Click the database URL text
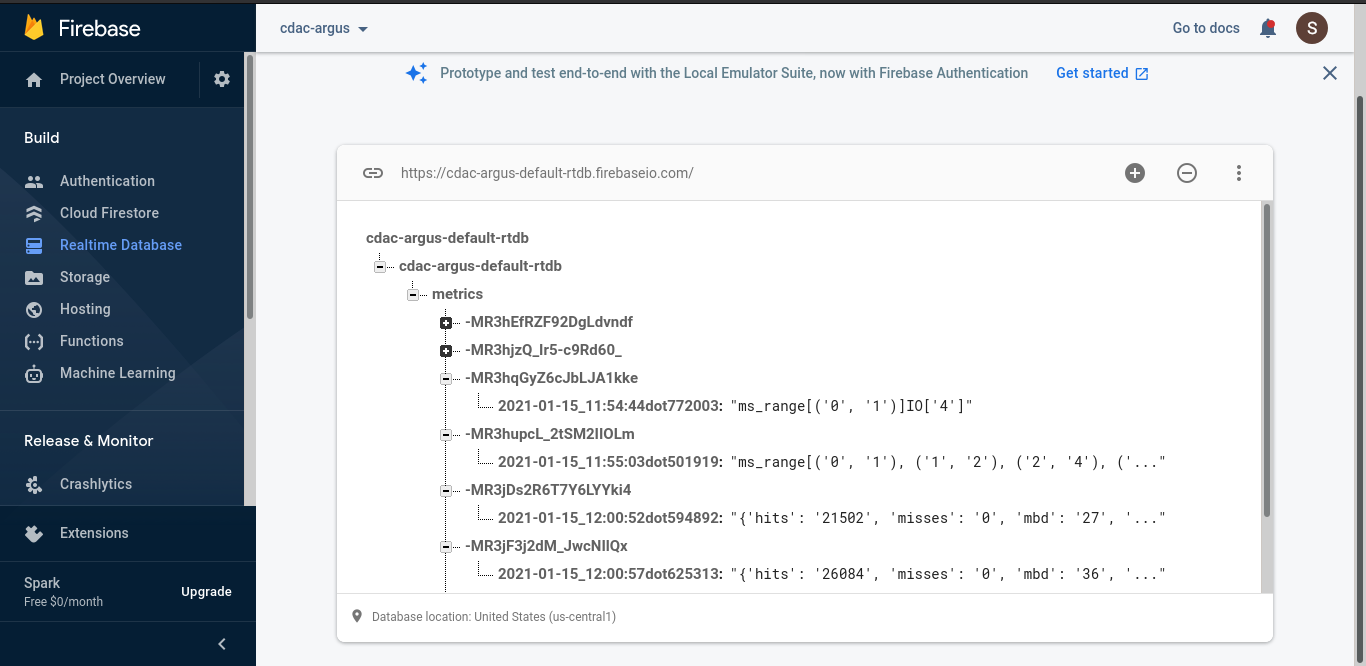Viewport: 1366px width, 666px height. click(547, 173)
